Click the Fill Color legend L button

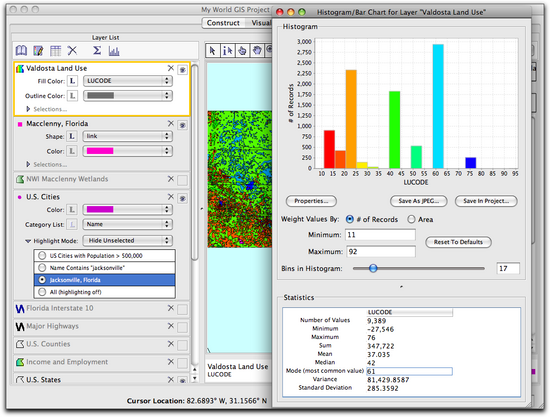pyautogui.click(x=72, y=81)
